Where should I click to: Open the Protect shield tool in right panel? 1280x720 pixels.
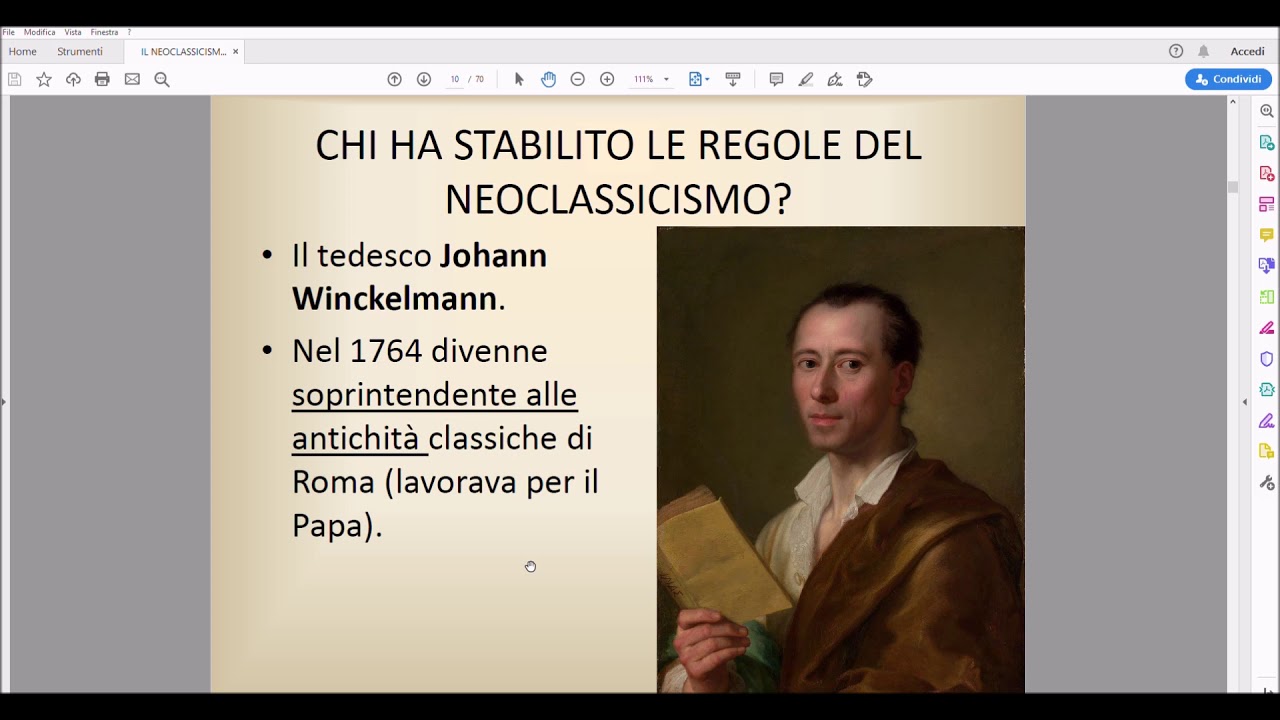[x=1267, y=359]
